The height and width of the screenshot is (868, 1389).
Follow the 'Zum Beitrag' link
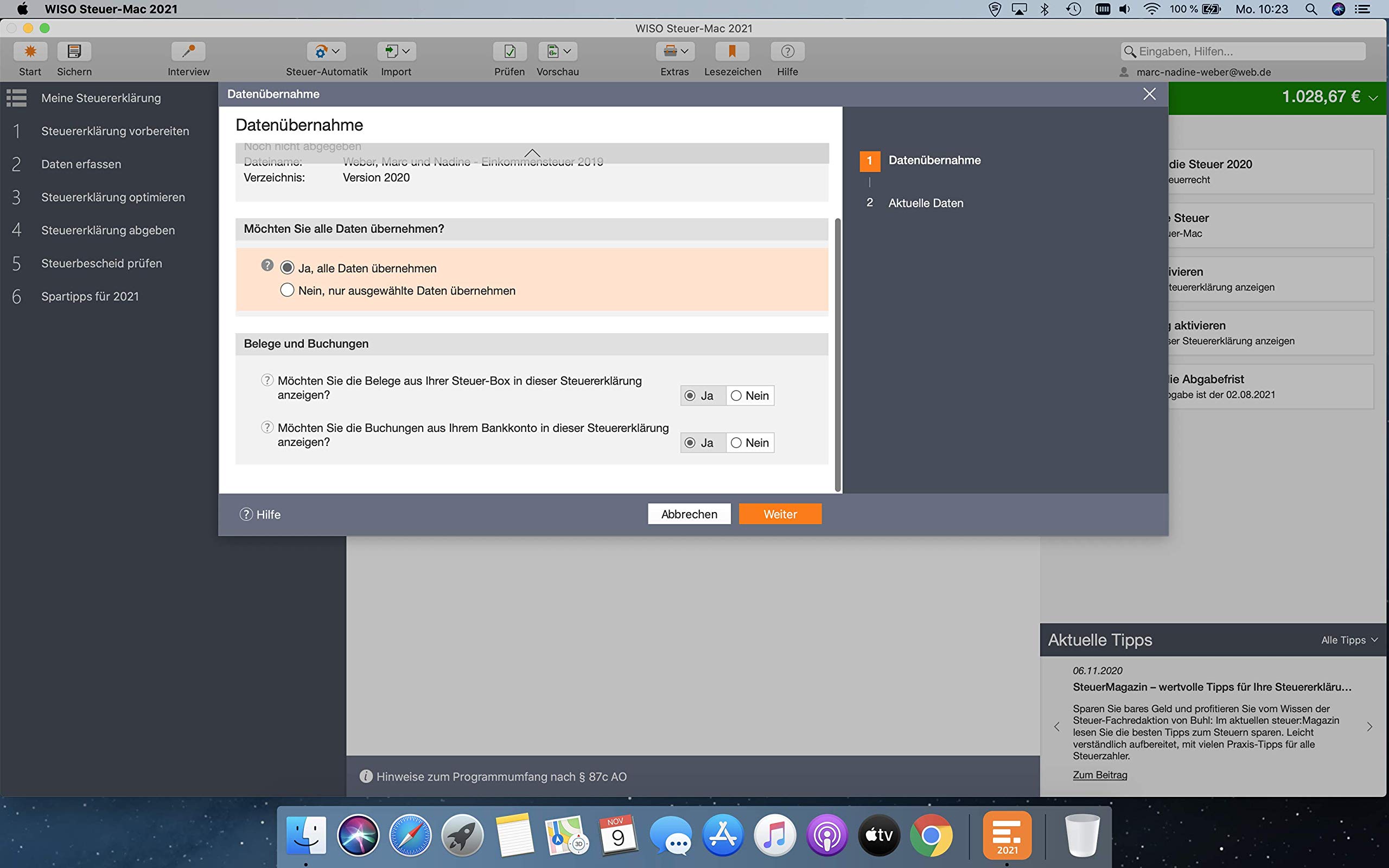(1100, 775)
